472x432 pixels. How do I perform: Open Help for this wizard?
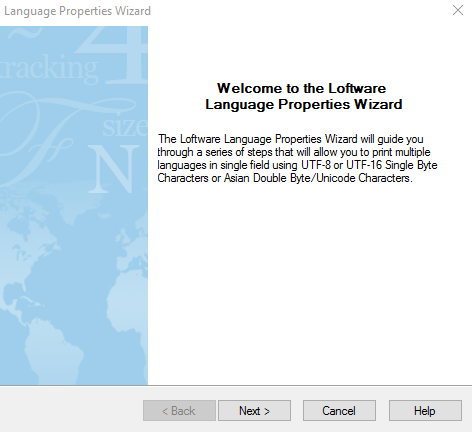[425, 411]
